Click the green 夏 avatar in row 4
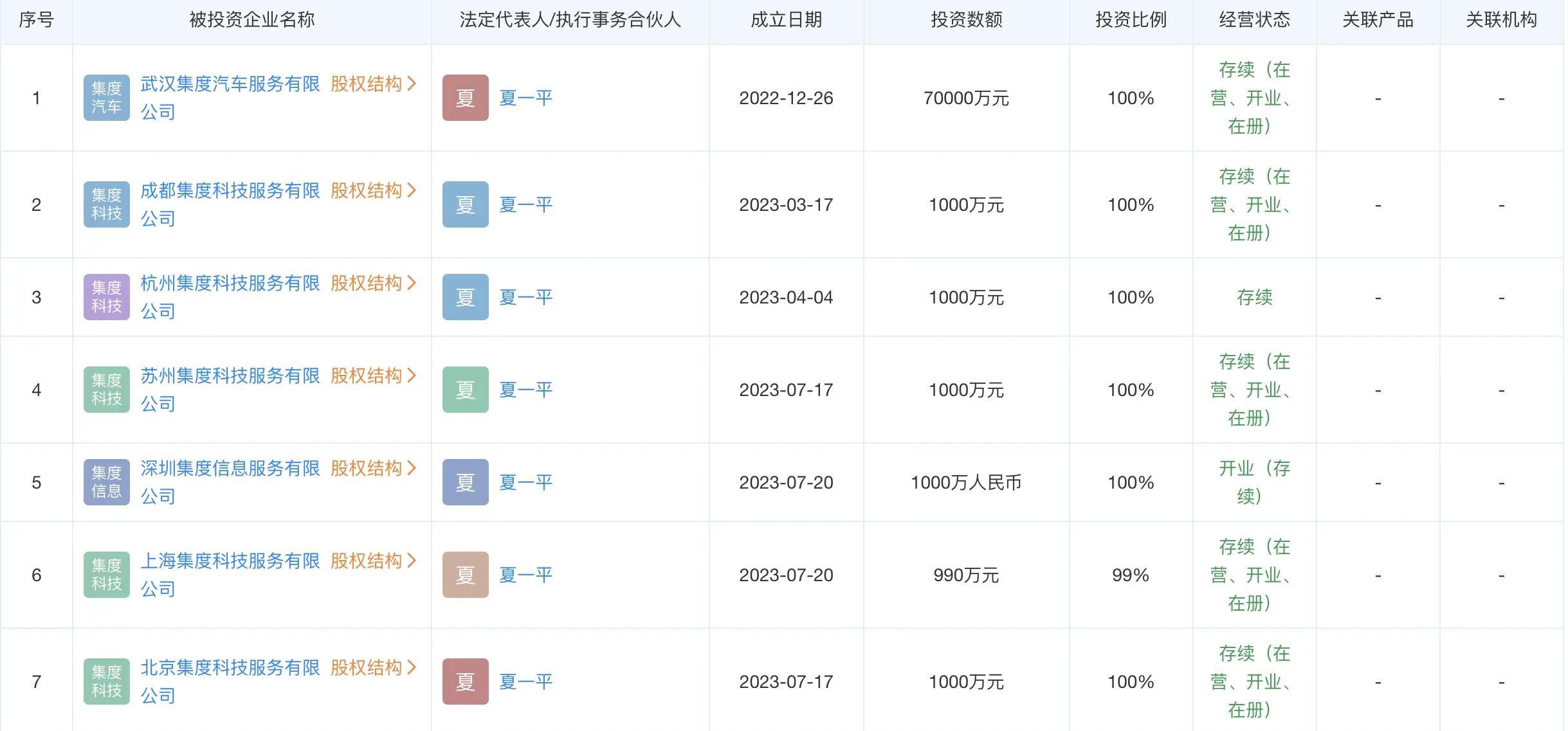 pos(466,390)
